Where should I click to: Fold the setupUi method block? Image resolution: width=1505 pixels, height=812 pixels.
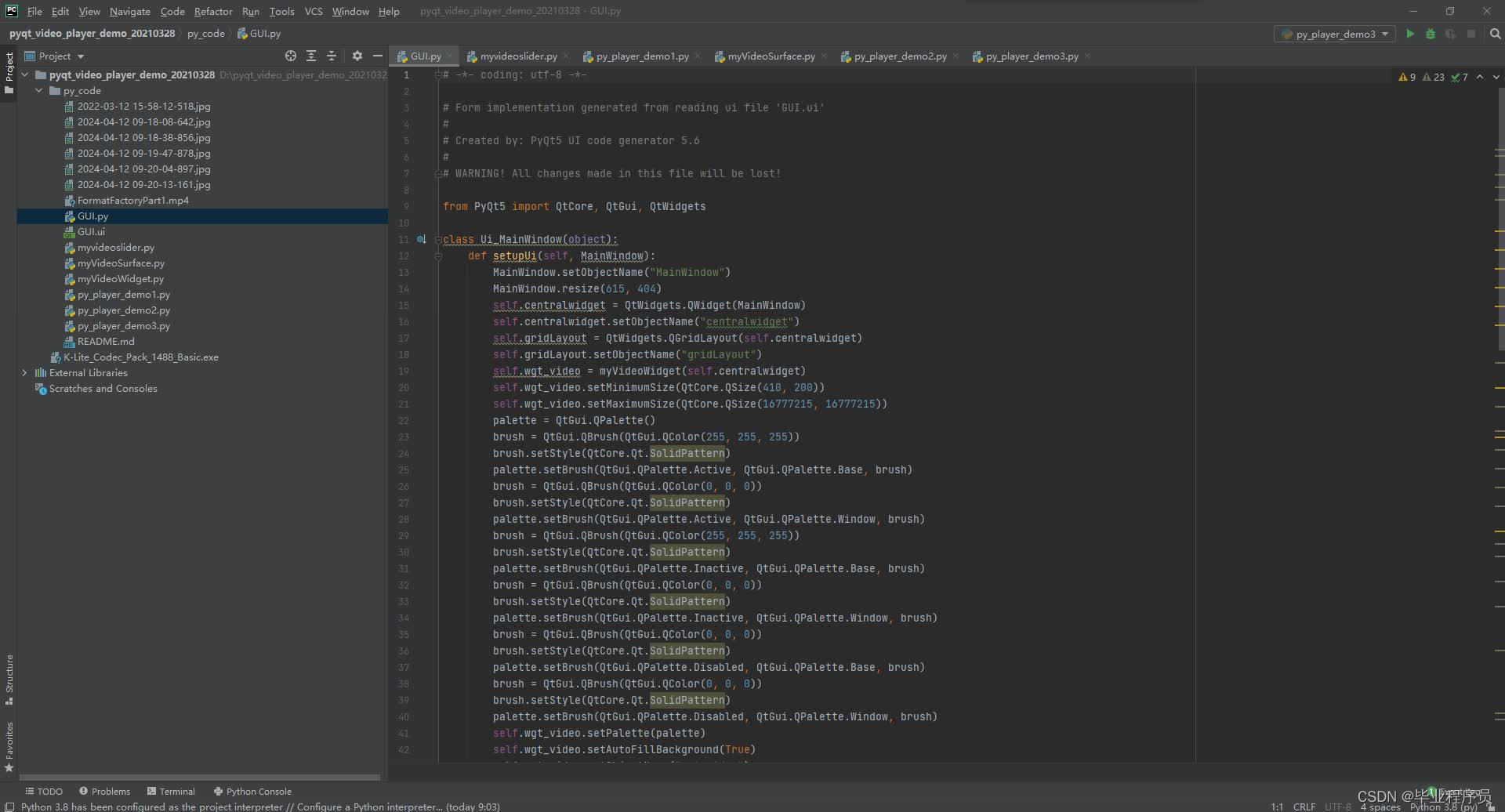click(x=438, y=256)
